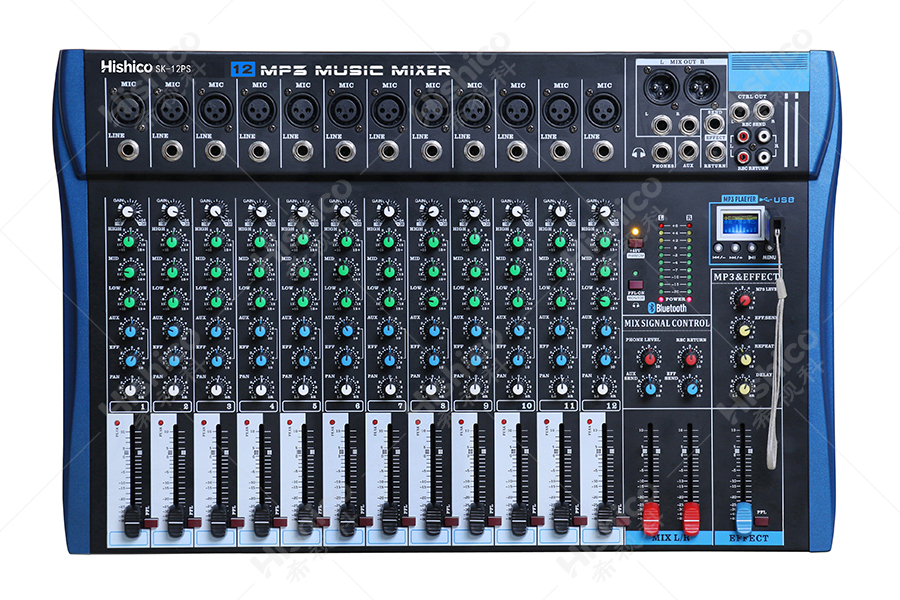The width and height of the screenshot is (900, 600).
Task: Select the MIX OUT R quarter-inch jack
Action: (688, 125)
